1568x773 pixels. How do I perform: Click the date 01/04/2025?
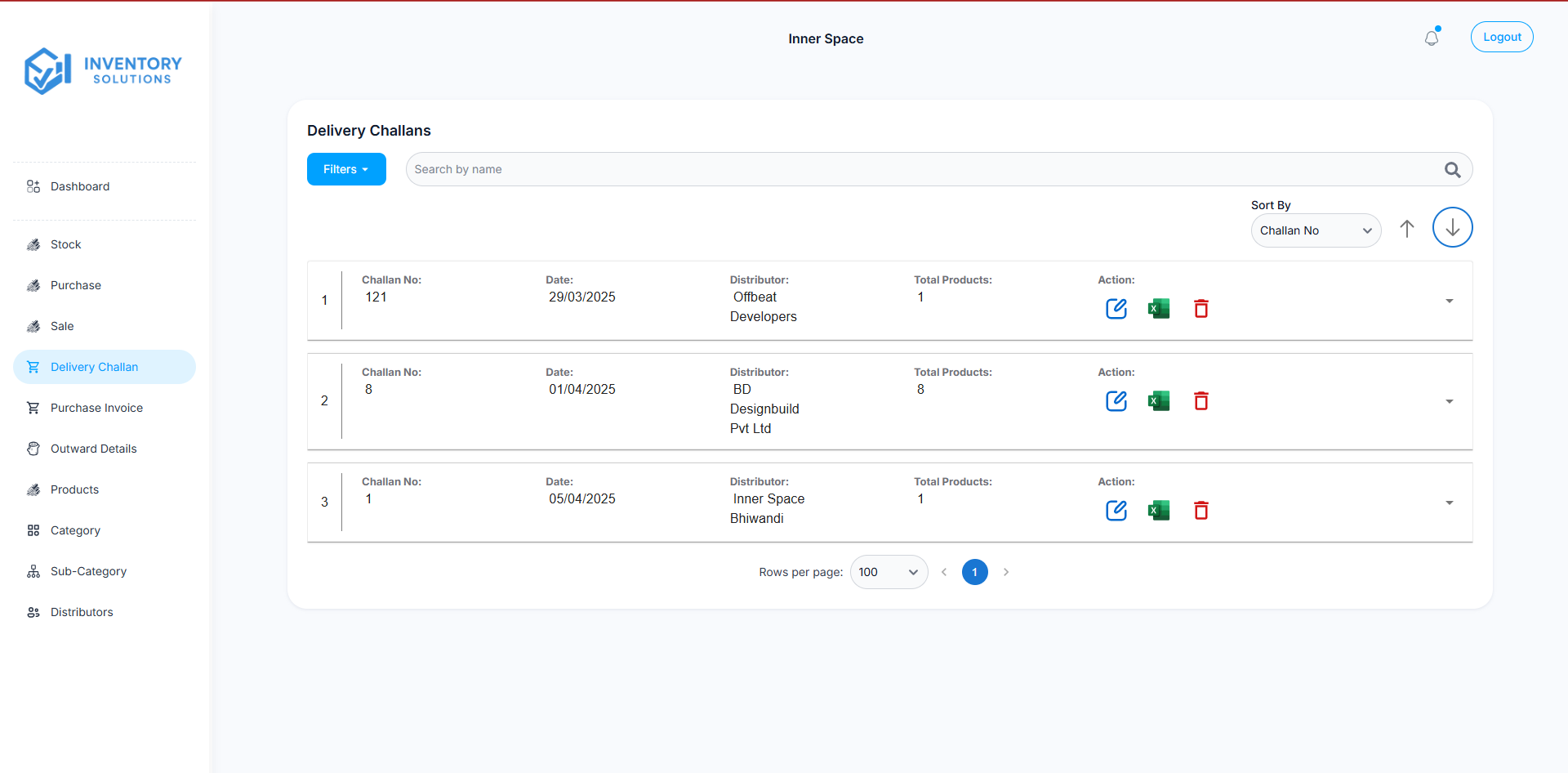click(x=582, y=390)
